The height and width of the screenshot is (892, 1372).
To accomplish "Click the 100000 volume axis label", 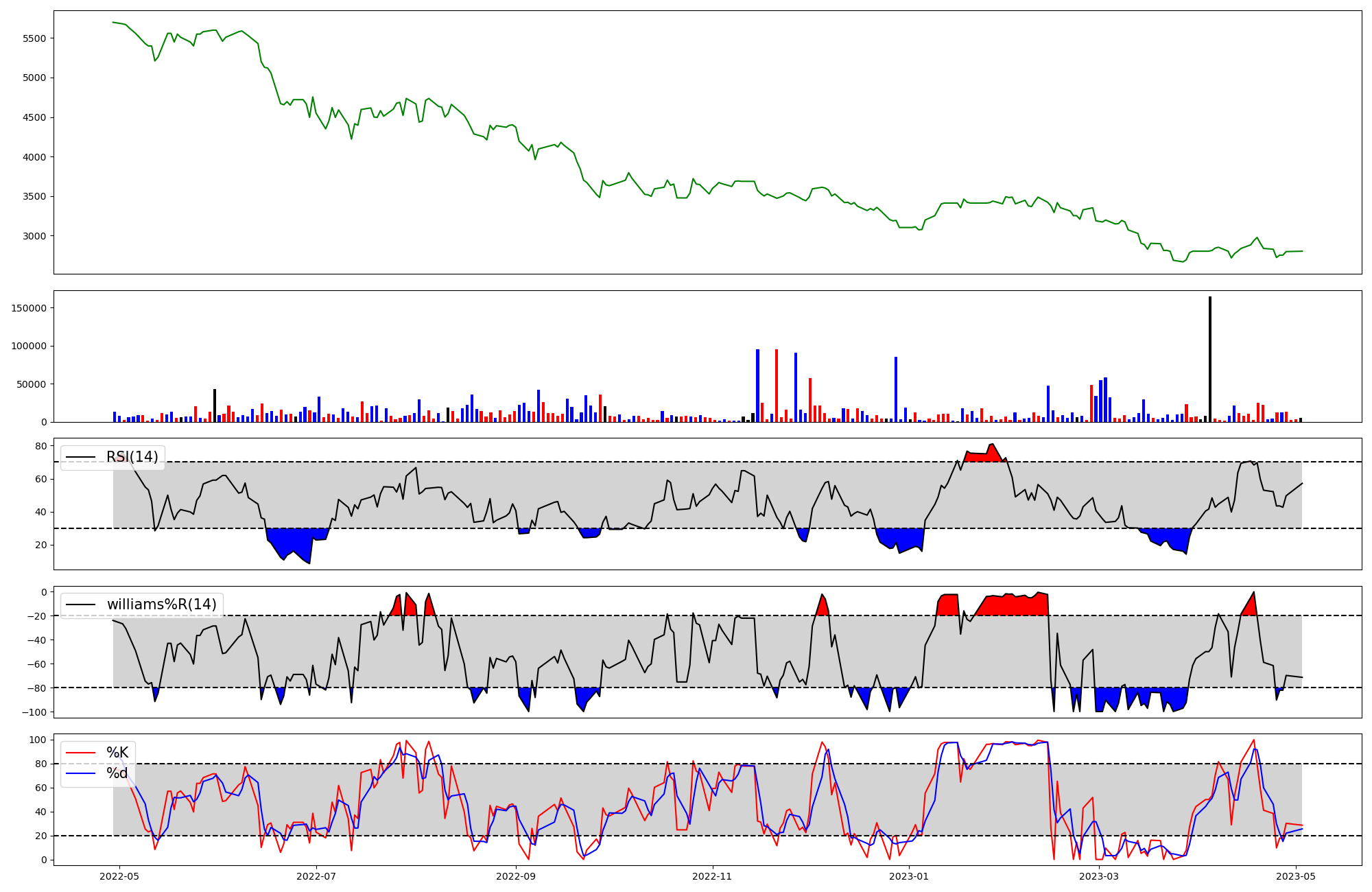I will (29, 346).
